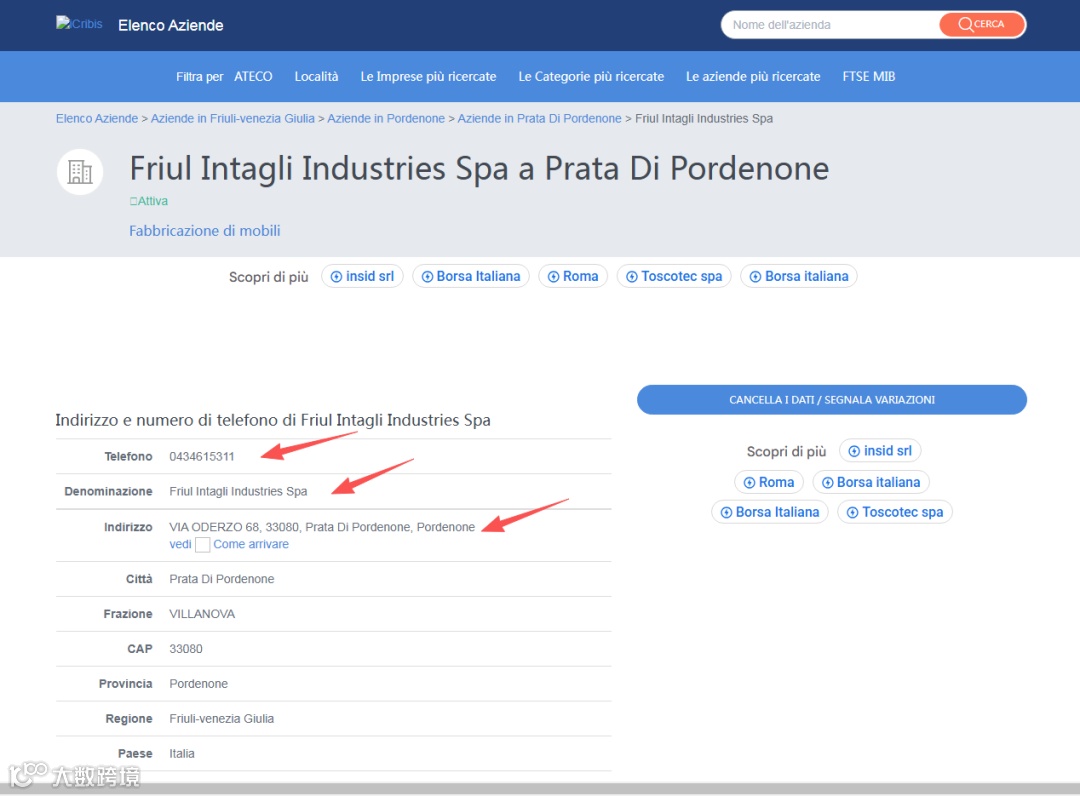
Task: Click the Cribis logo image
Action: click(79, 23)
